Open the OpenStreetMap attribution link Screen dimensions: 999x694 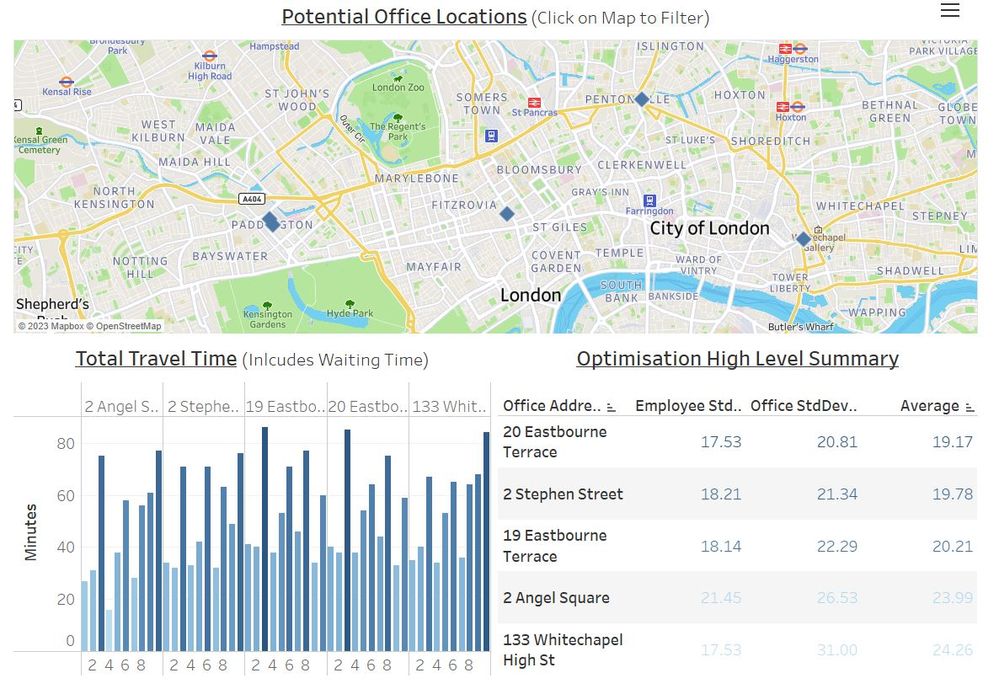click(x=124, y=326)
